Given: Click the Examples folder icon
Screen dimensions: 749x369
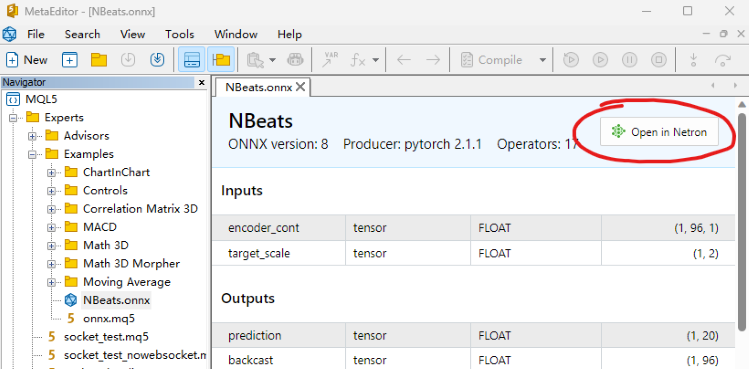Looking at the screenshot, I should pyautogui.click(x=52, y=154).
